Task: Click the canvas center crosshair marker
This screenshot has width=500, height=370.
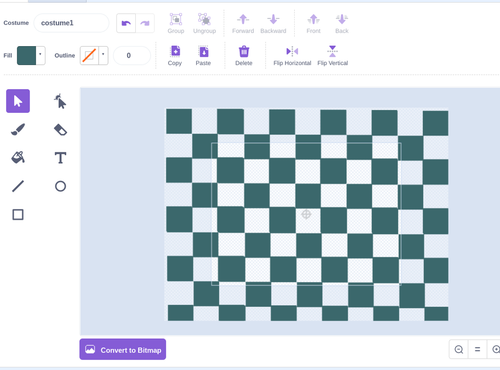Action: [x=306, y=214]
